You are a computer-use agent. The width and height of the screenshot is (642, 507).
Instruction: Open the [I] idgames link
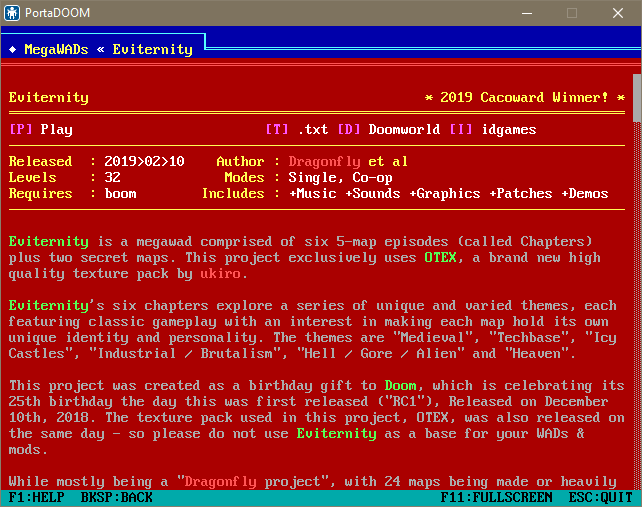[493, 129]
